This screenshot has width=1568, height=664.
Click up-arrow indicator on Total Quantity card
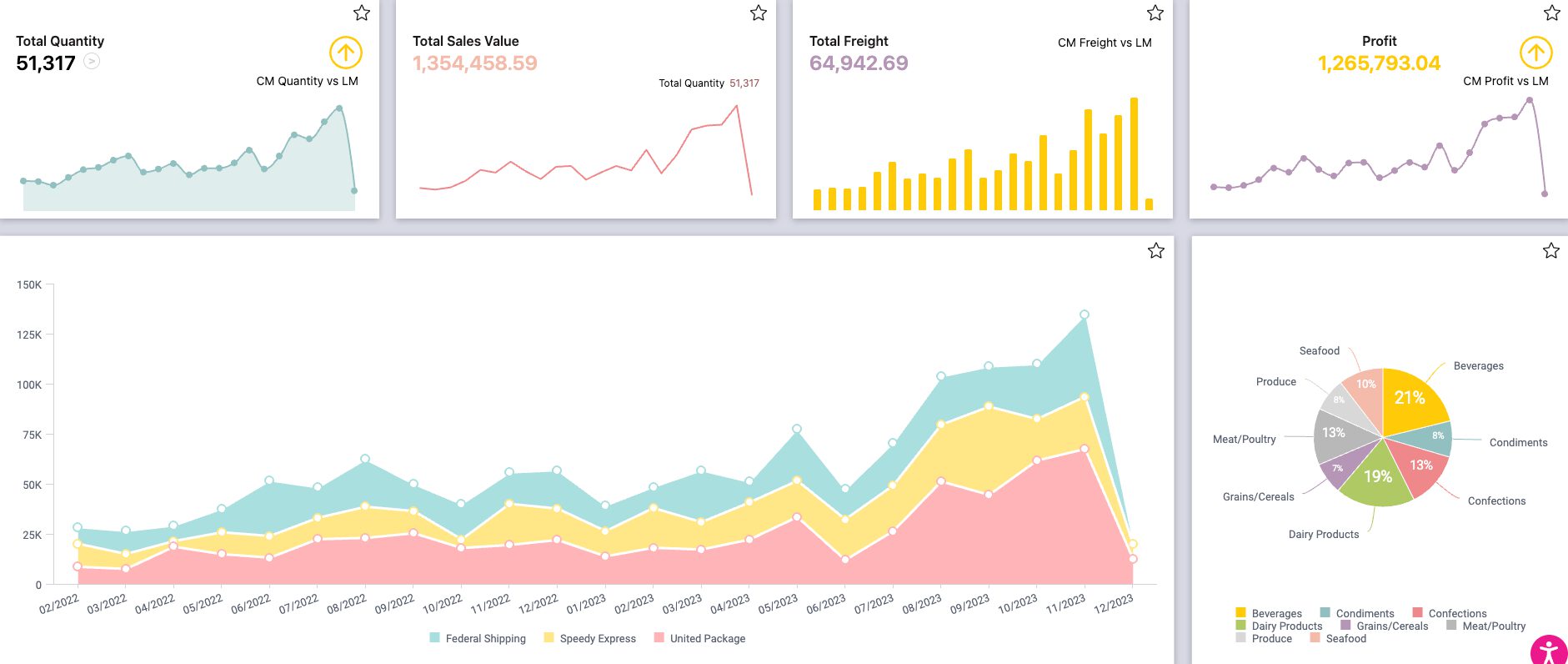click(x=345, y=53)
